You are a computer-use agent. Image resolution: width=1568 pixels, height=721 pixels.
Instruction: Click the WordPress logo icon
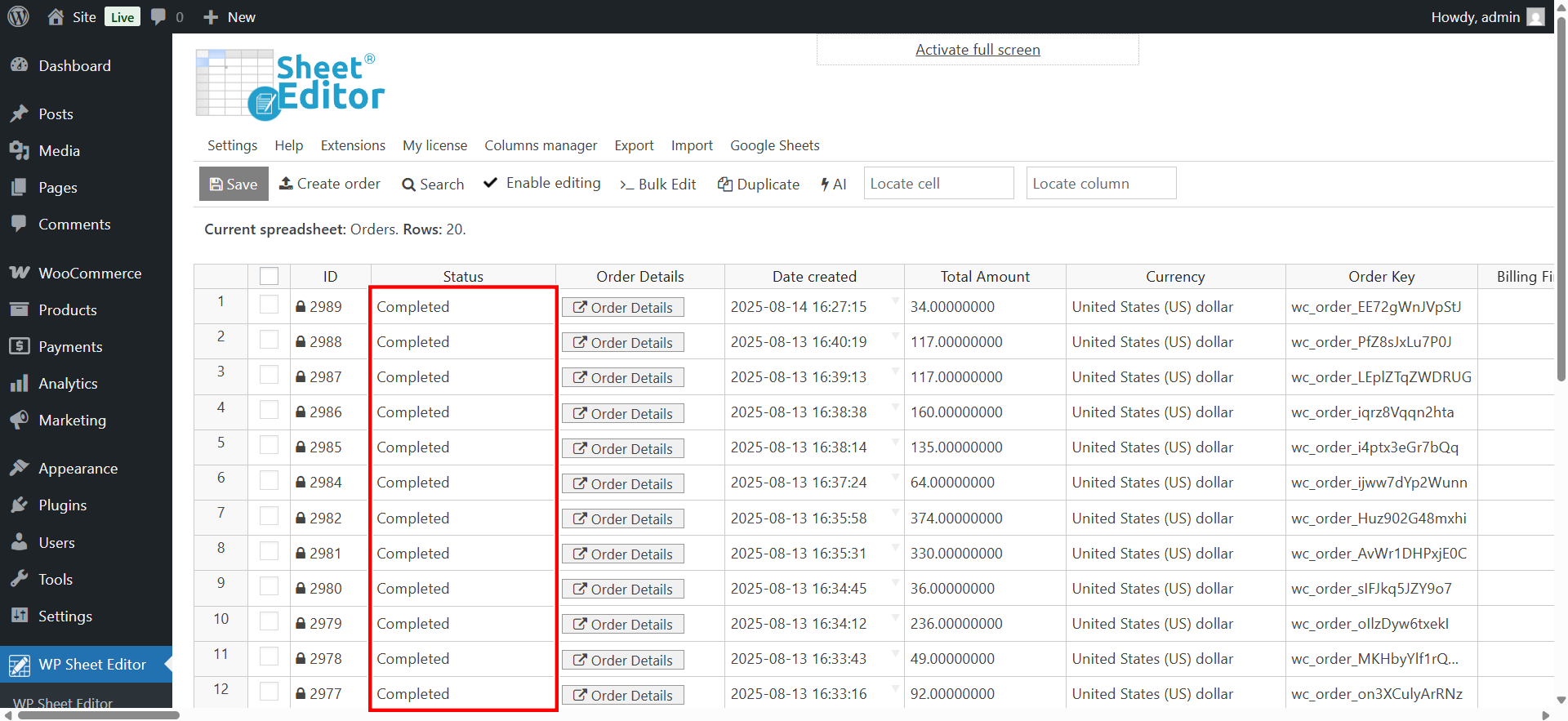coord(18,16)
